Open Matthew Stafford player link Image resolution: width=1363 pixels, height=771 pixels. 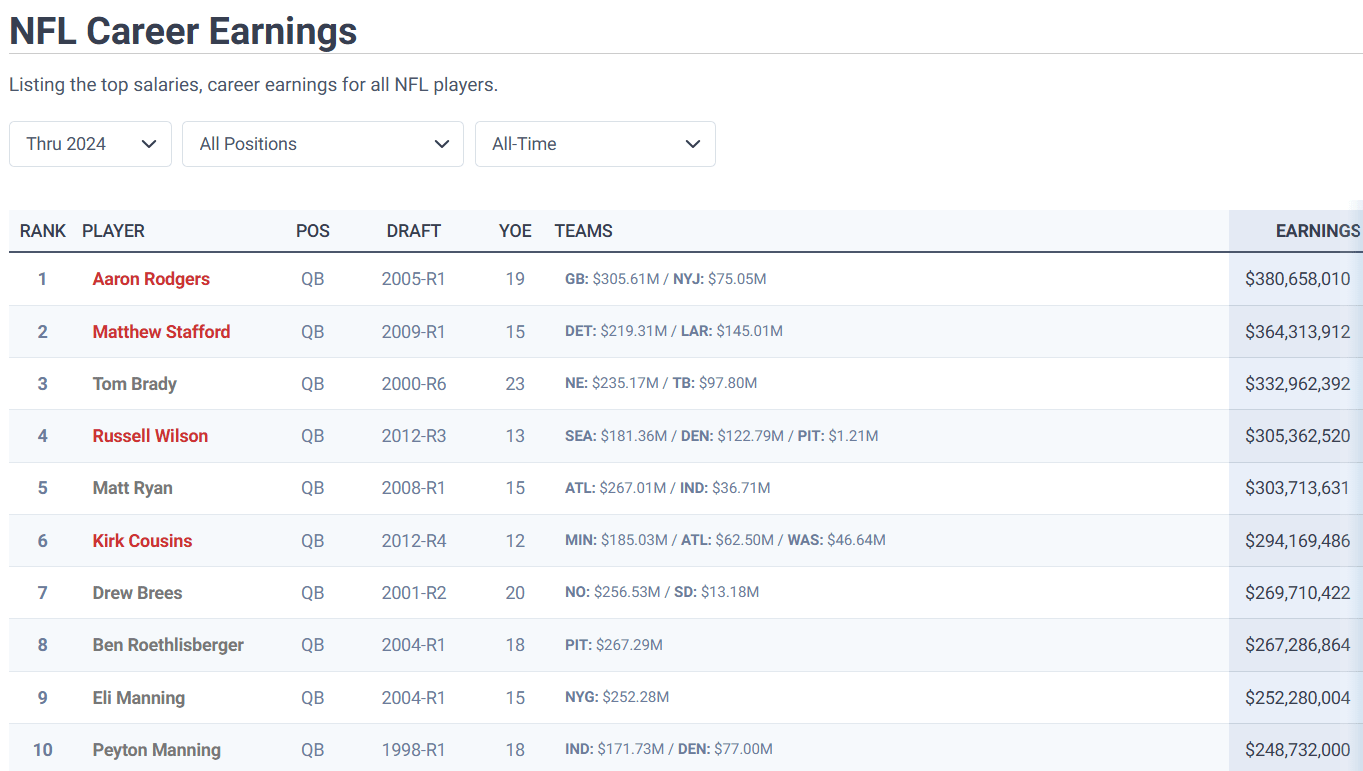[x=161, y=331]
